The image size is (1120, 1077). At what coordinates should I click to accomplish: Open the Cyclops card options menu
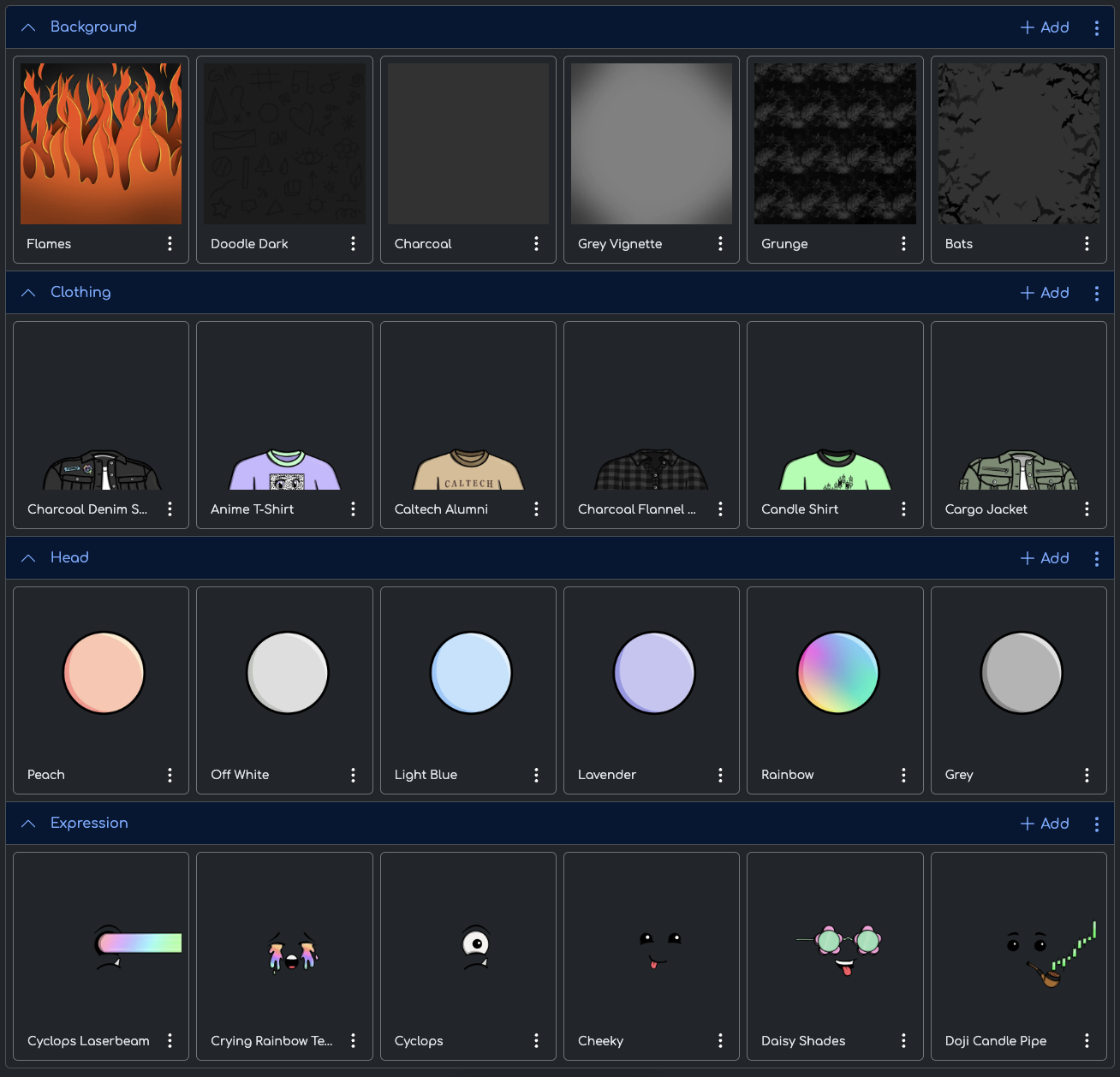coord(536,1040)
